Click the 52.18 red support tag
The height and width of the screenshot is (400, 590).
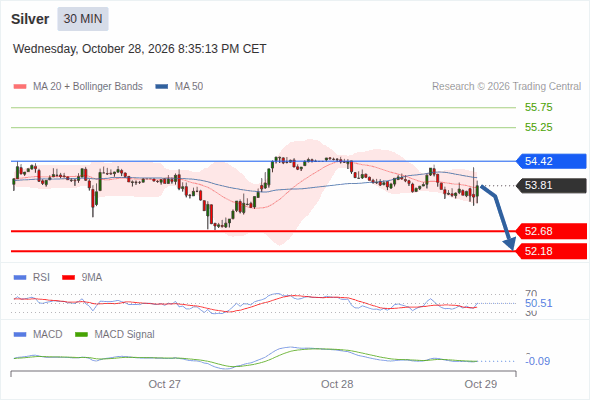(x=550, y=251)
